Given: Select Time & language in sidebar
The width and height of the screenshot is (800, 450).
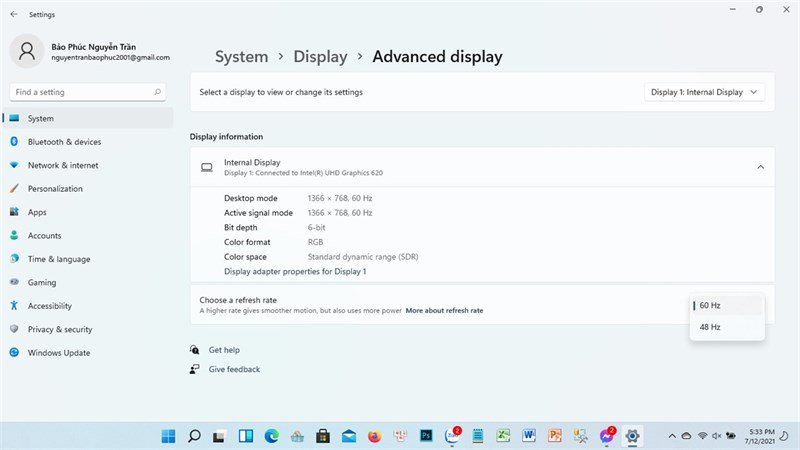Looking at the screenshot, I should 58,259.
